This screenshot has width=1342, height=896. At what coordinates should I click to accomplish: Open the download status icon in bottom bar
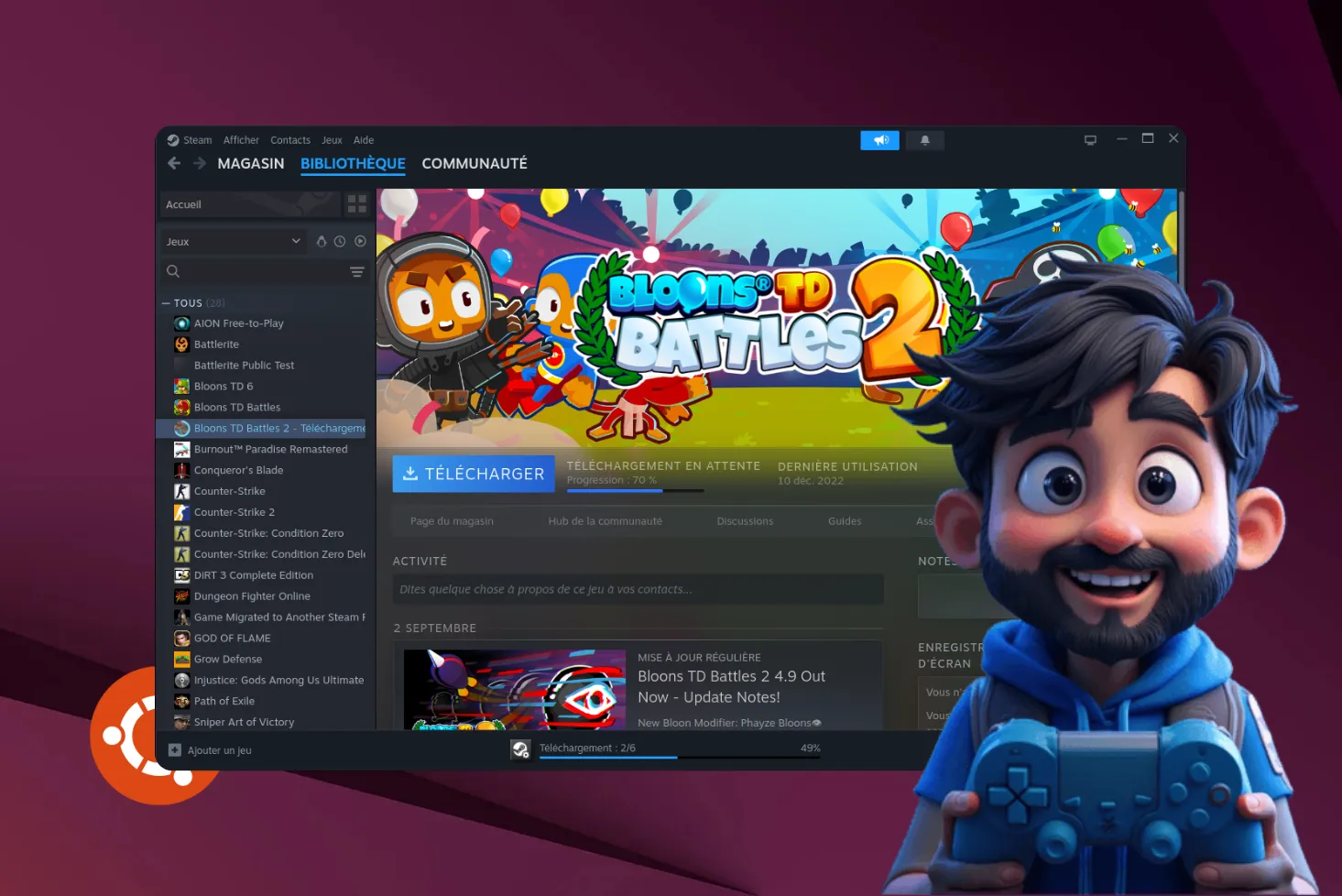point(521,748)
